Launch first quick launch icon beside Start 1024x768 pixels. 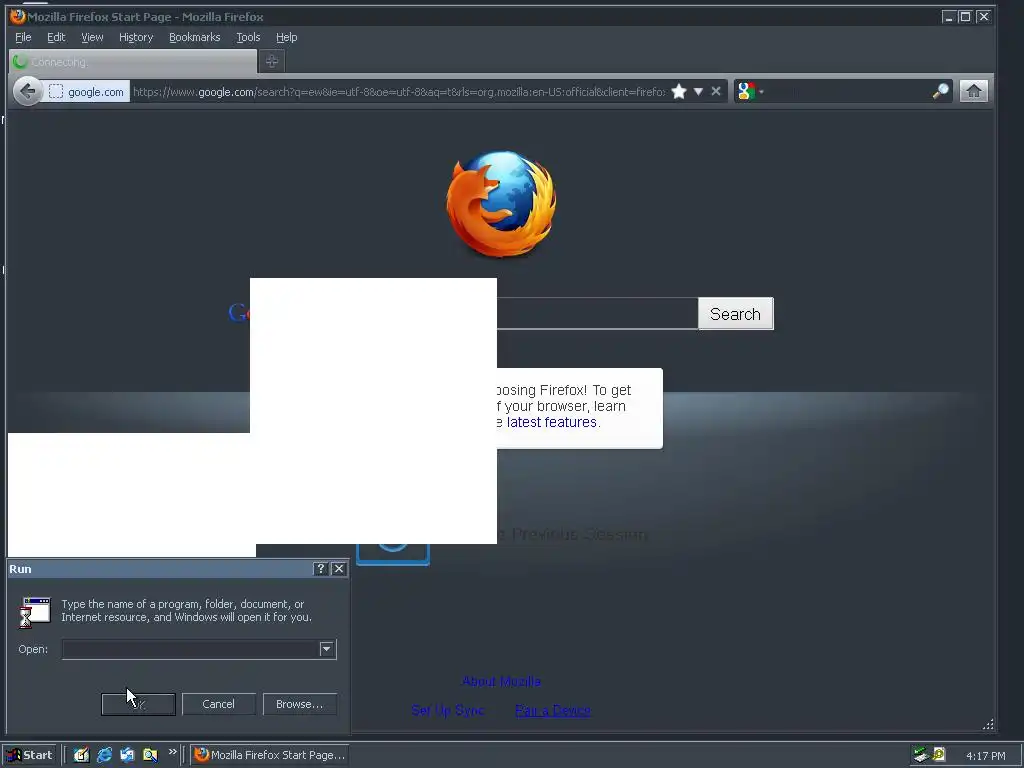[81, 755]
